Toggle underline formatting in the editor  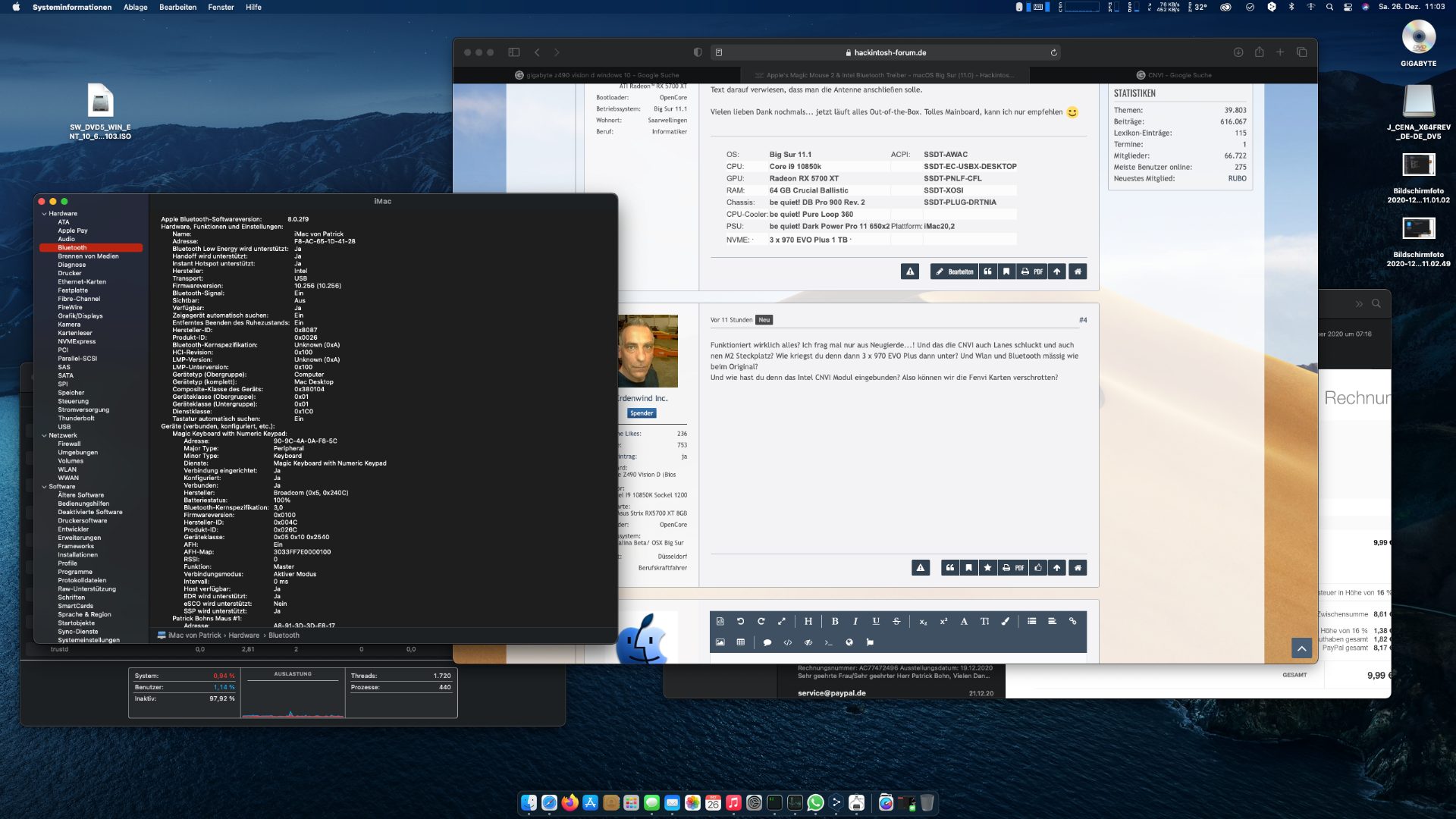876,621
